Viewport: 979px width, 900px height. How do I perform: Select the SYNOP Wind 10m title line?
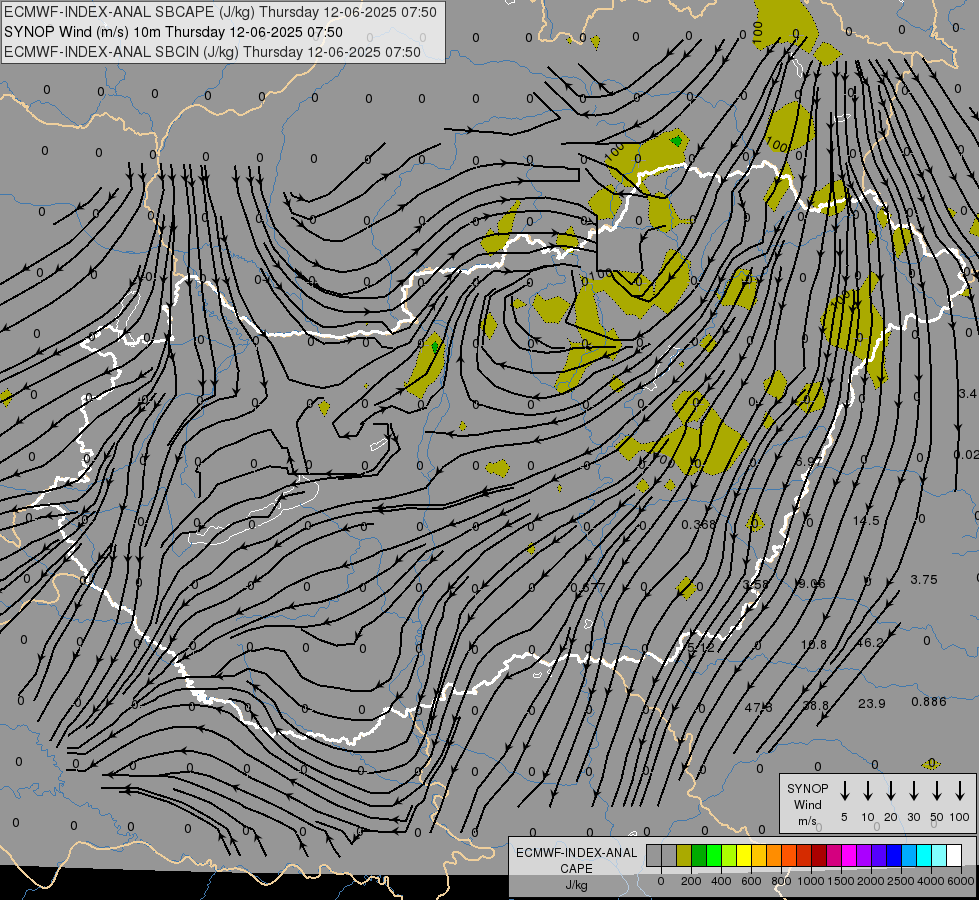pos(173,32)
